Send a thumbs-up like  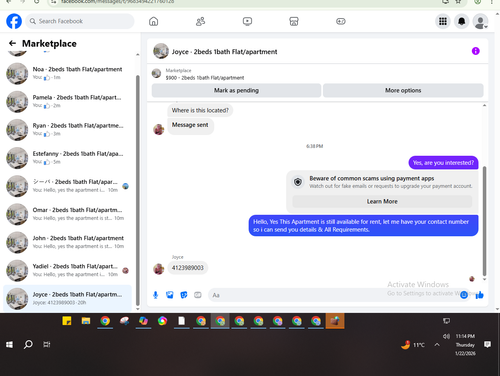click(x=480, y=295)
